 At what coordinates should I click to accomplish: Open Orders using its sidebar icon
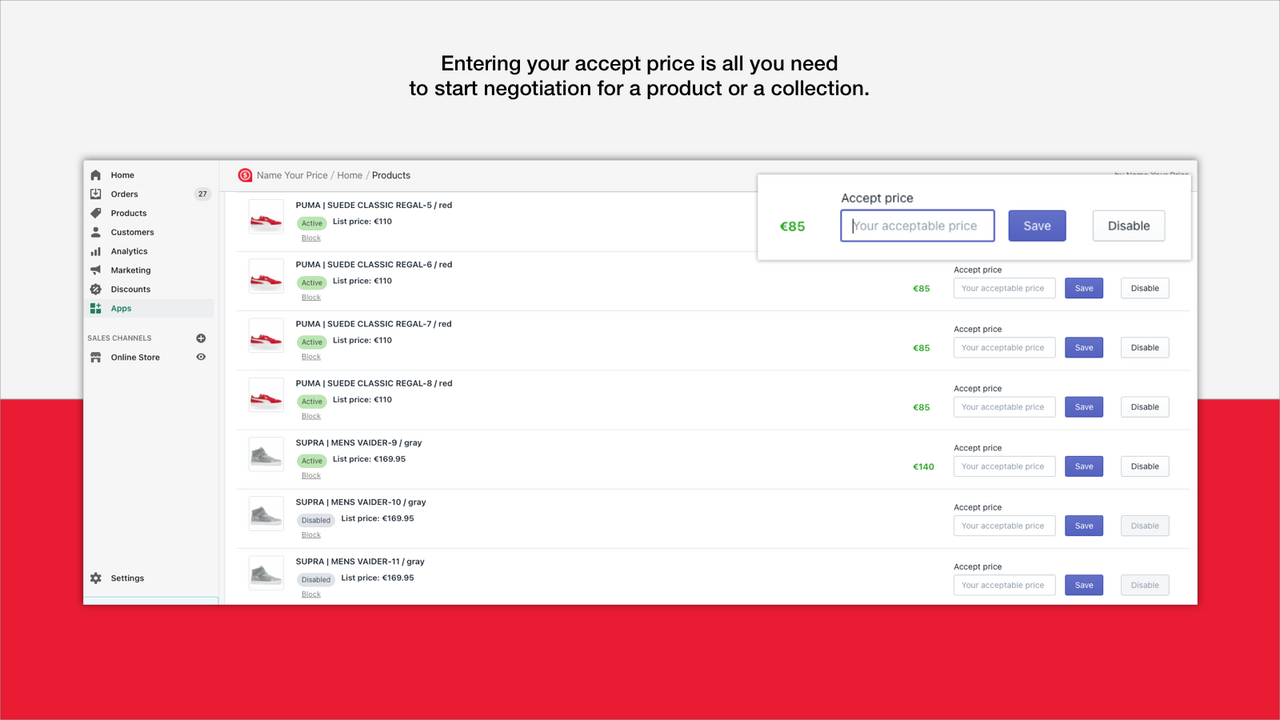coord(95,194)
